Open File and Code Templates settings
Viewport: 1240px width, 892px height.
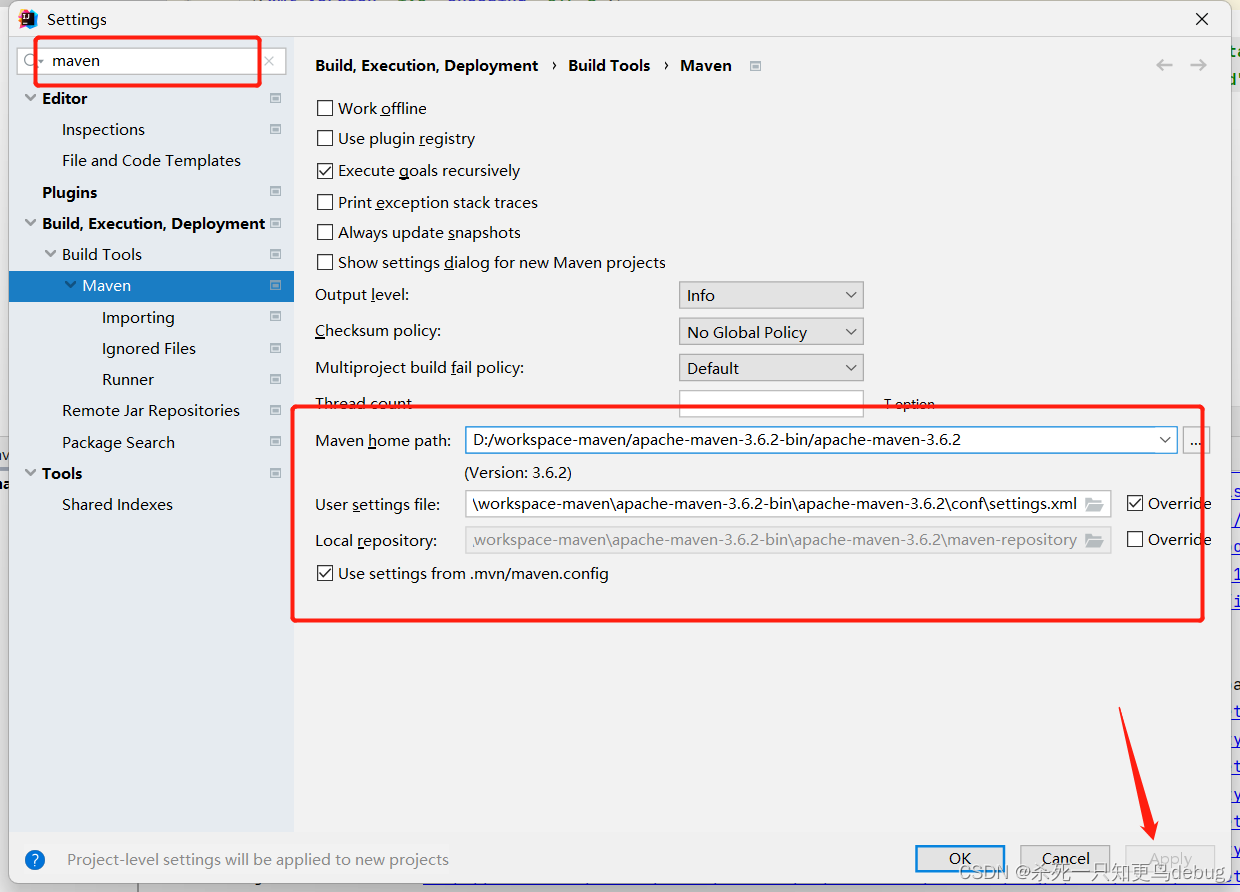(x=151, y=160)
